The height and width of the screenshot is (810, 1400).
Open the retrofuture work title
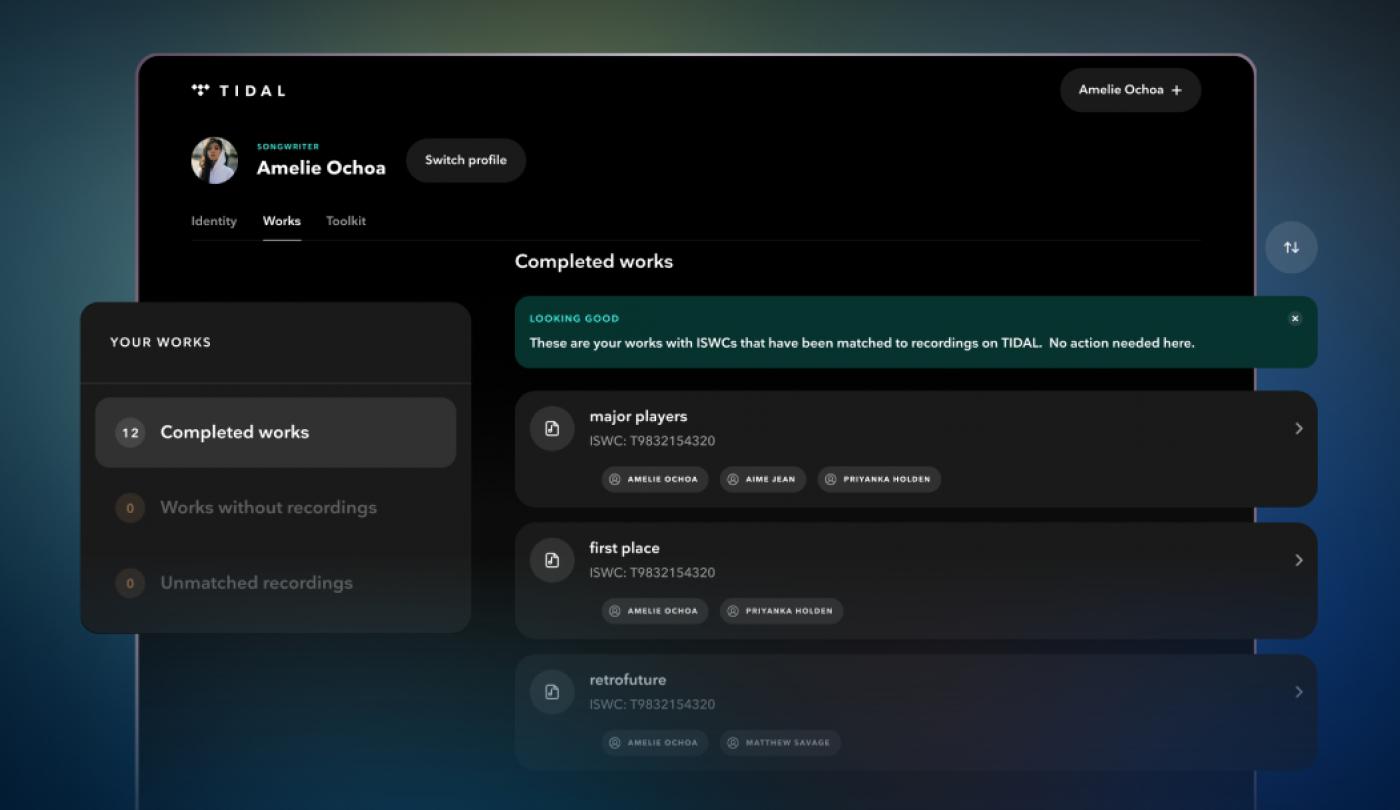pos(628,680)
